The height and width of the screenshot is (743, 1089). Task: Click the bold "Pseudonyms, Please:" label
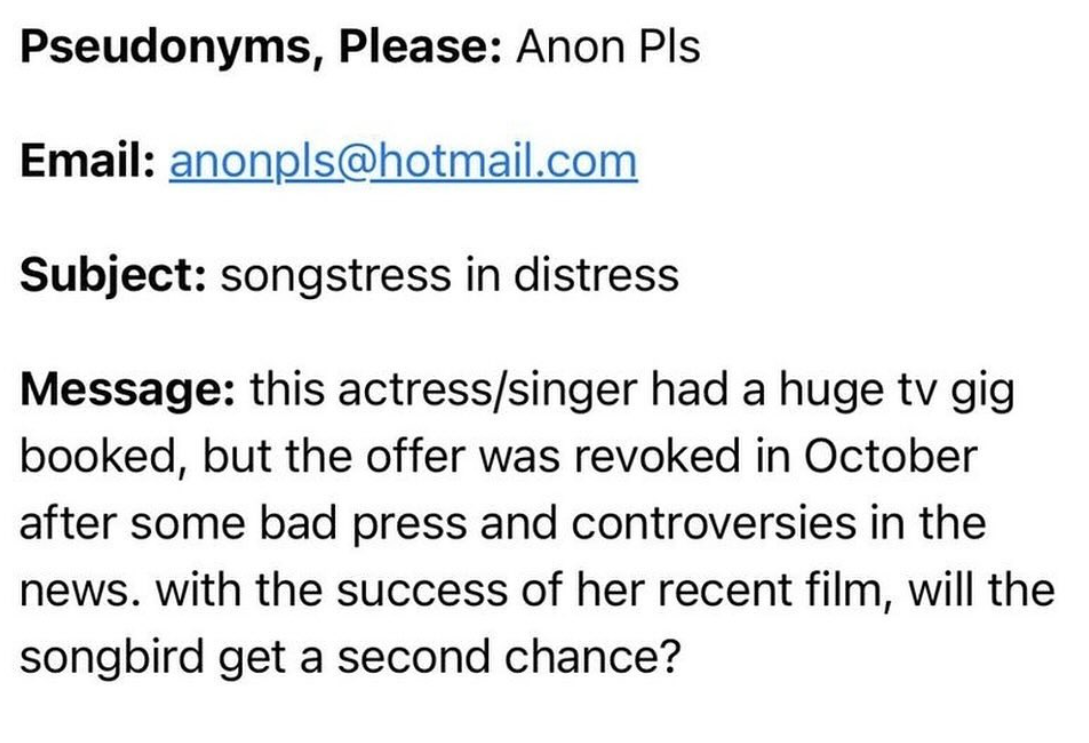262,48
